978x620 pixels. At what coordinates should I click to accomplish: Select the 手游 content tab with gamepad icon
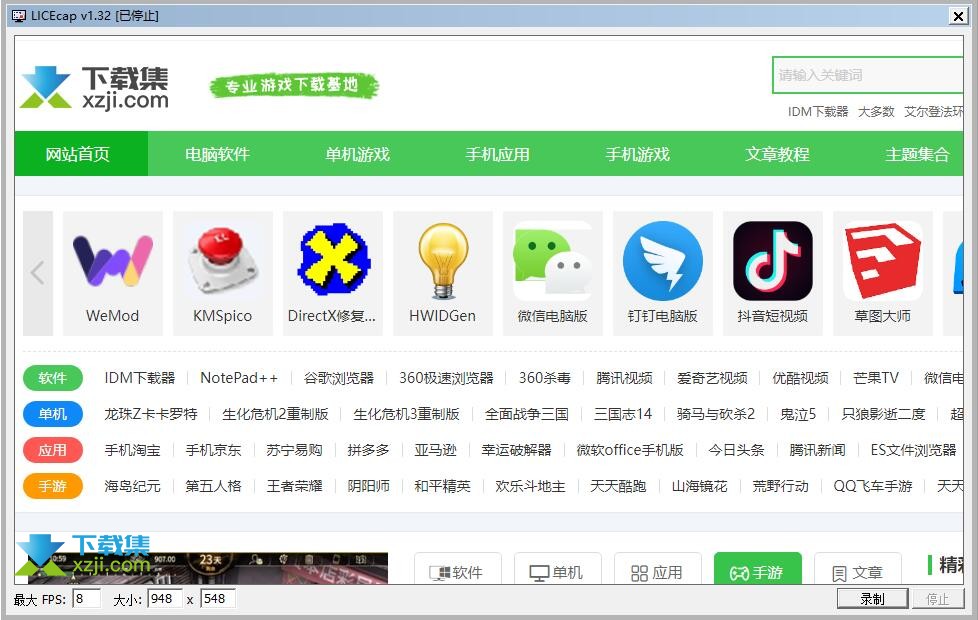click(x=758, y=569)
